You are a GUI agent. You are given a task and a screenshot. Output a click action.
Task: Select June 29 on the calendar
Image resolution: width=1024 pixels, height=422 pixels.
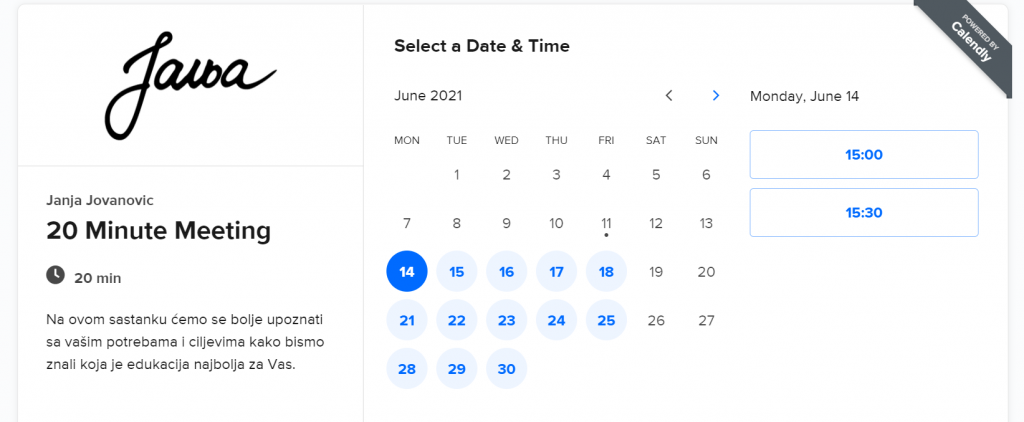(456, 369)
